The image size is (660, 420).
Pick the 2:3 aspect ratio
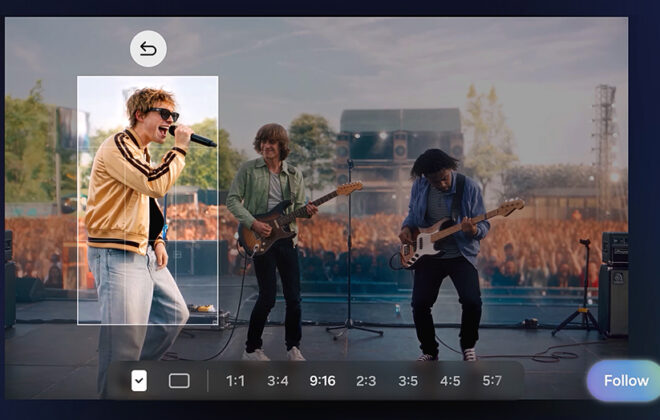(x=366, y=381)
